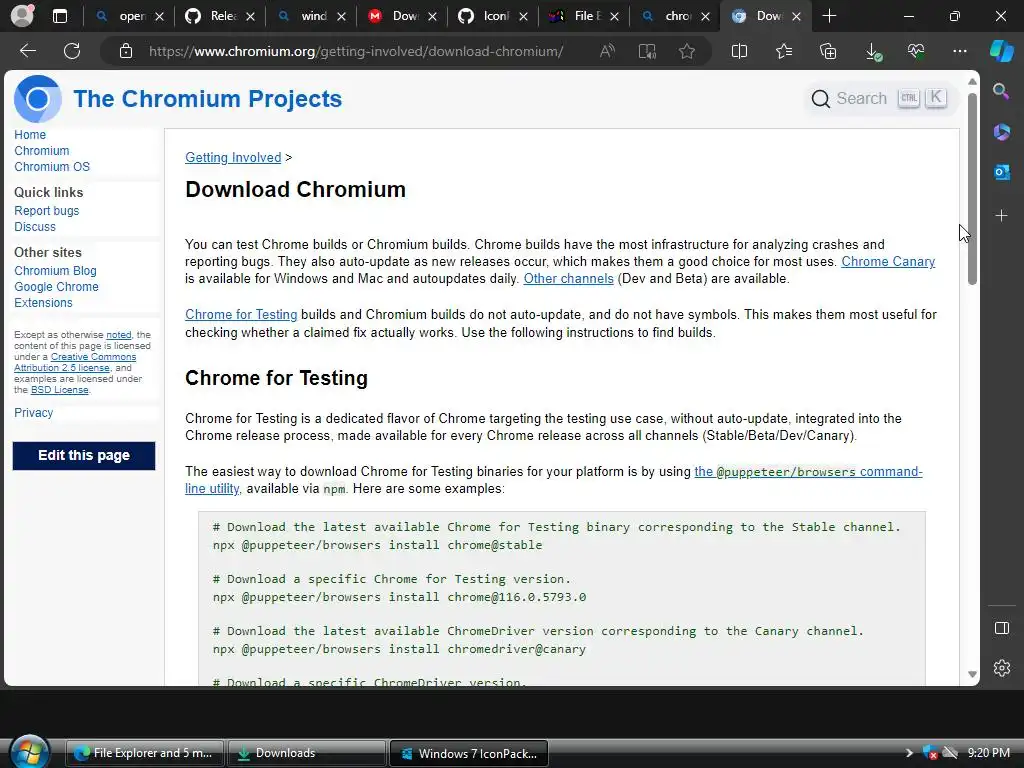Go back using the back arrow
The image size is (1024, 768).
28,51
